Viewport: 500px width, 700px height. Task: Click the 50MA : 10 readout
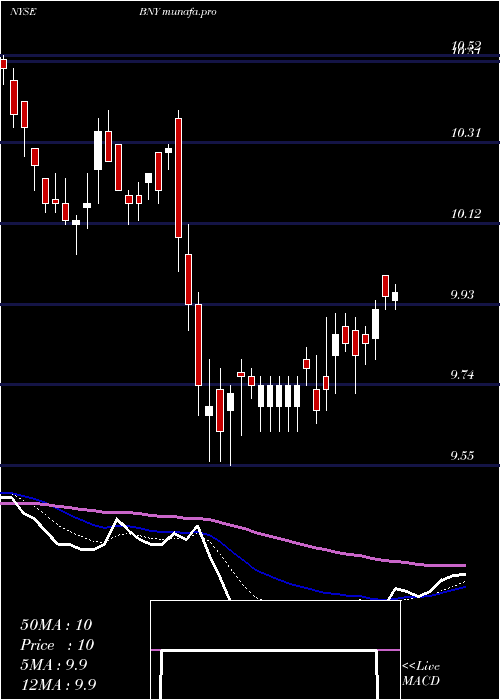(x=56, y=625)
